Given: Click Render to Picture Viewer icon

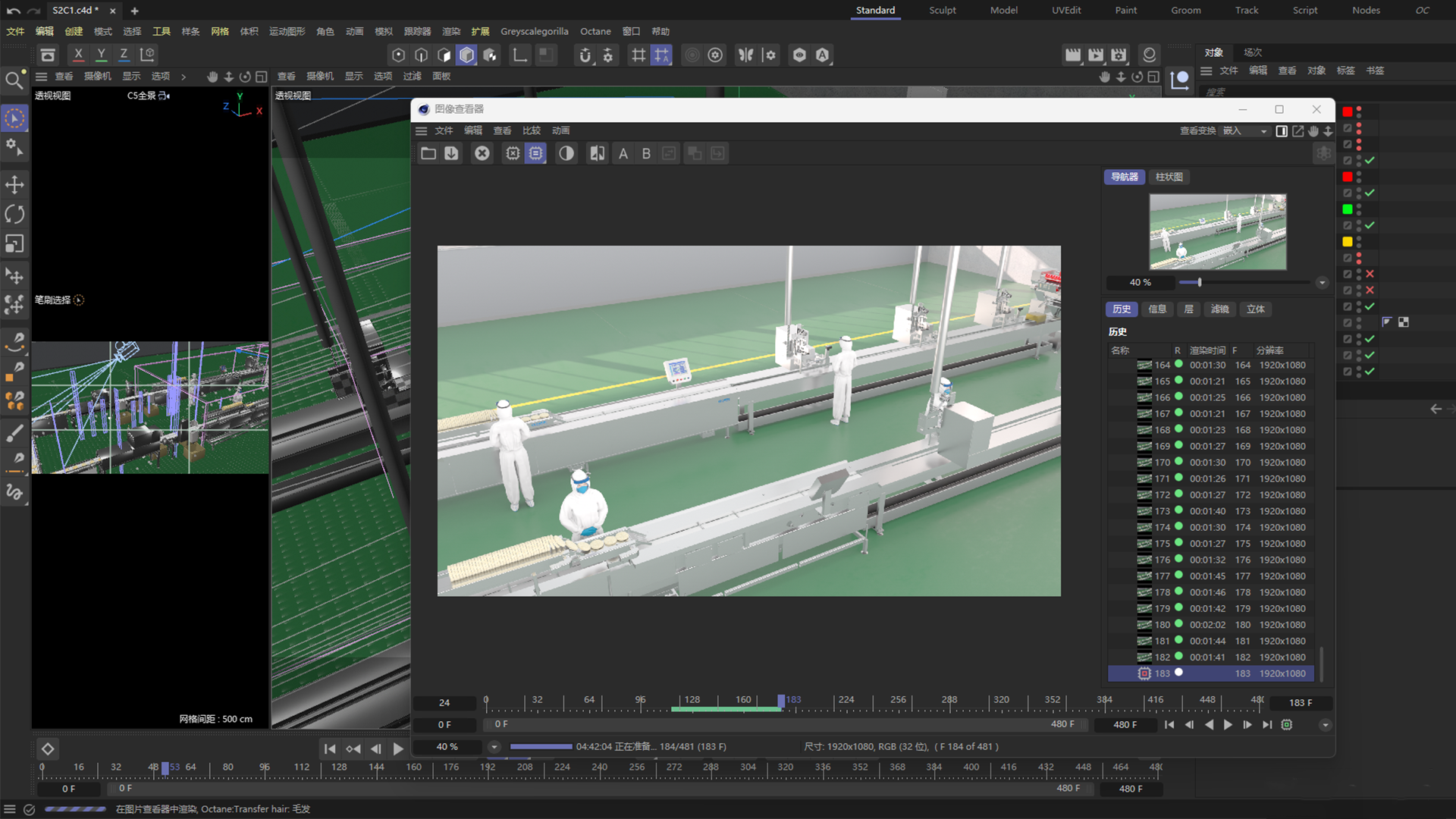Looking at the screenshot, I should (x=1096, y=55).
